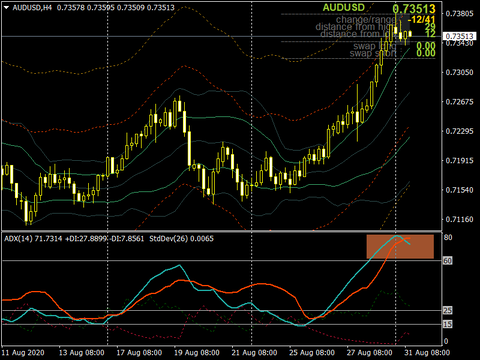The height and width of the screenshot is (360, 480).
Task: Click the green AUDUSD symbol label in the info panel
Action: pos(344,7)
